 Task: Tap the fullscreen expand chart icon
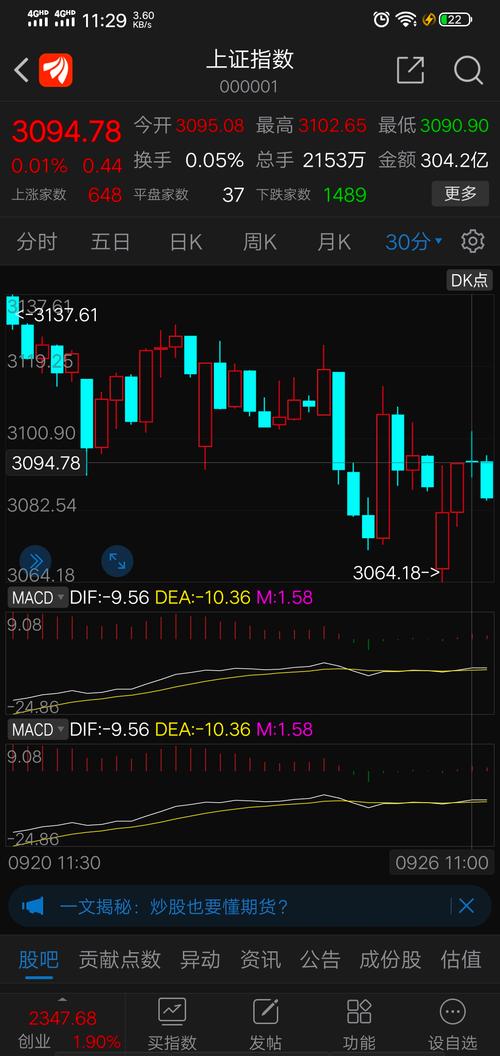click(117, 560)
